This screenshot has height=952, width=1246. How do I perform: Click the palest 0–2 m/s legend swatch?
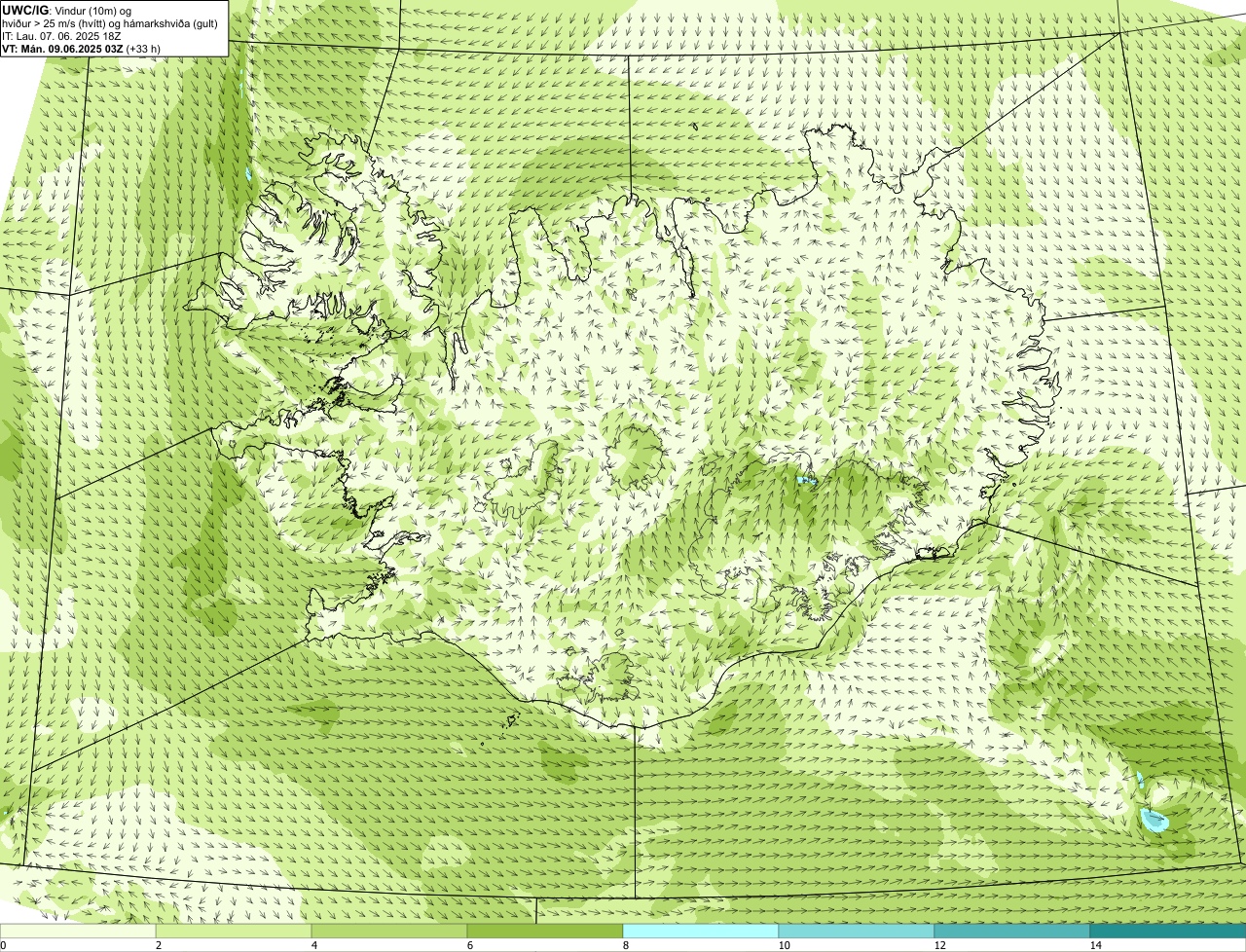click(78, 932)
